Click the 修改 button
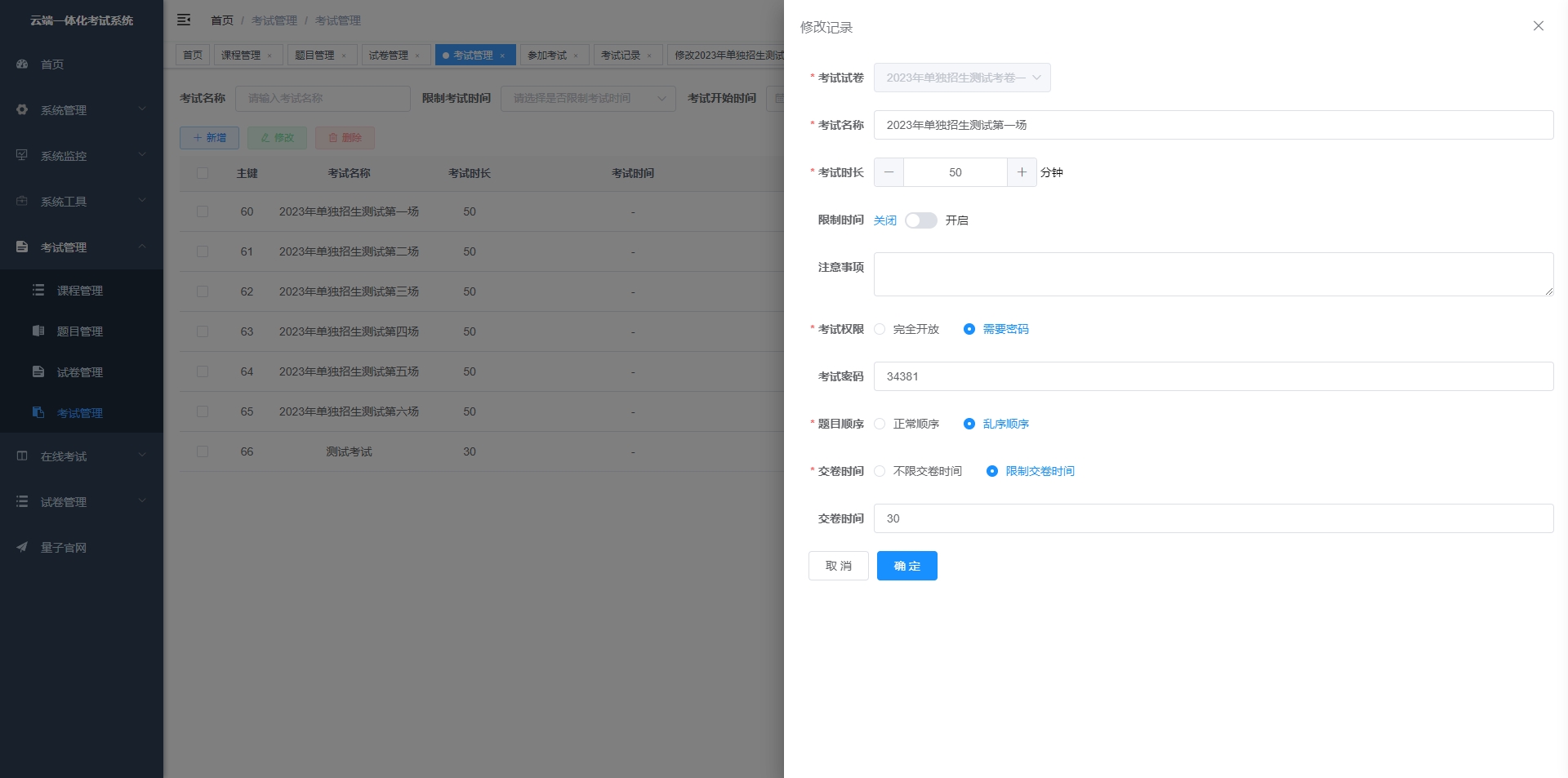This screenshot has height=778, width=1568. tap(277, 138)
